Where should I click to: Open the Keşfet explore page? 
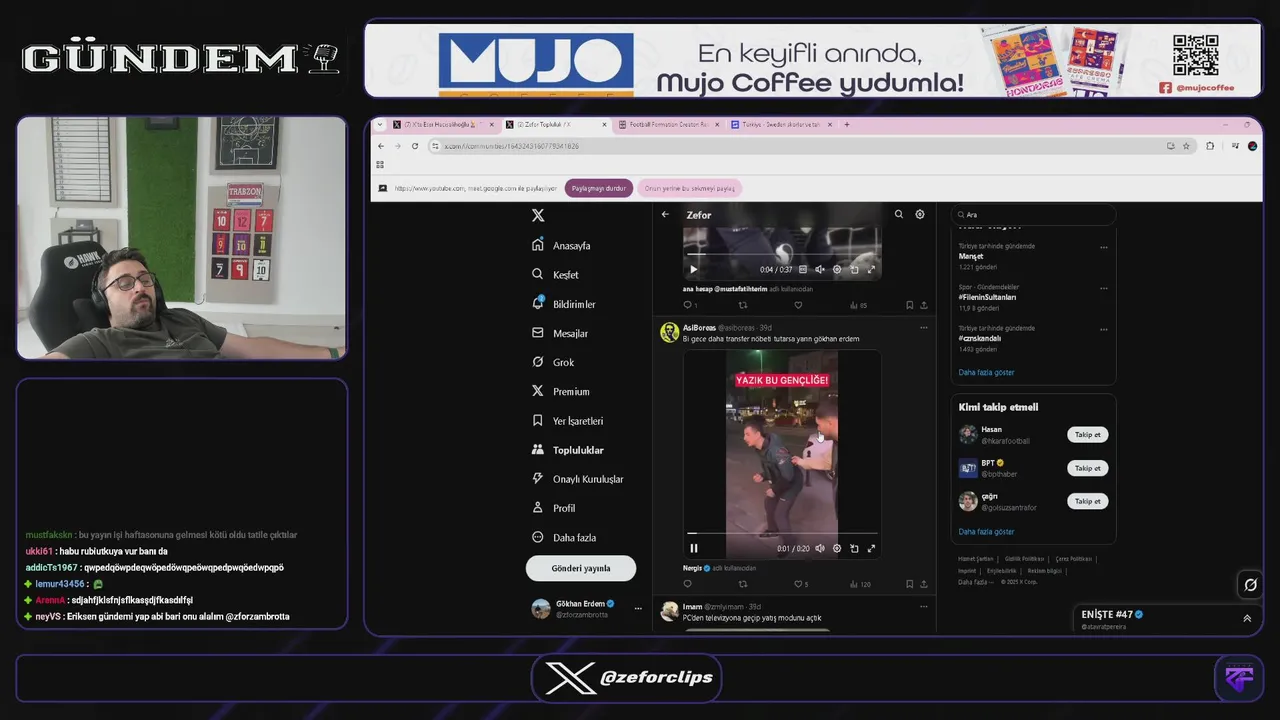pos(555,274)
